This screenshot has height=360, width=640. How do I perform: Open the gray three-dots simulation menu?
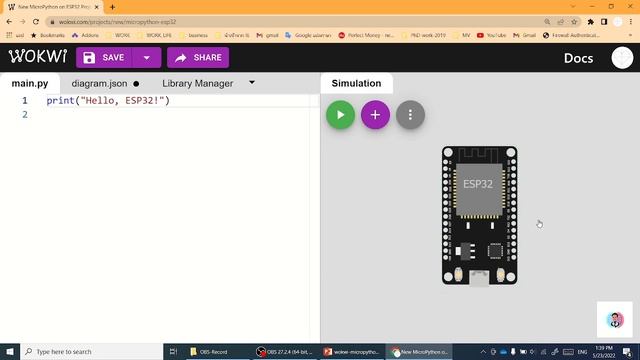pyautogui.click(x=410, y=115)
